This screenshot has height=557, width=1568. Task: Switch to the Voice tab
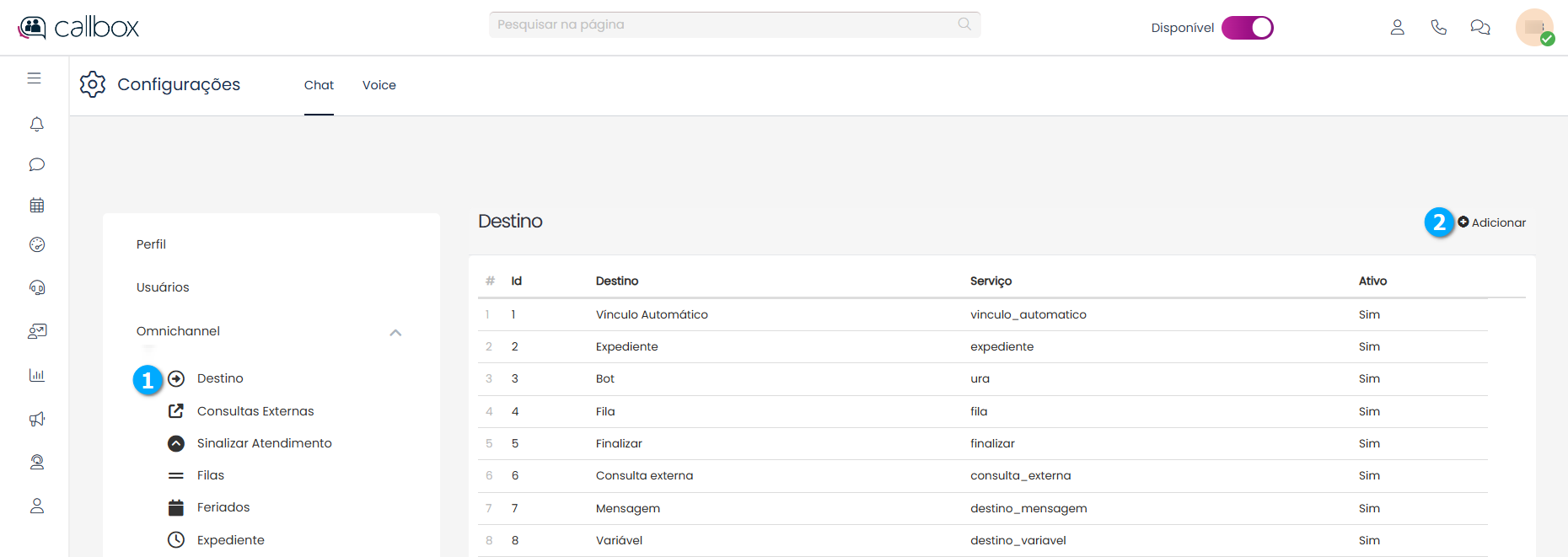tap(379, 85)
